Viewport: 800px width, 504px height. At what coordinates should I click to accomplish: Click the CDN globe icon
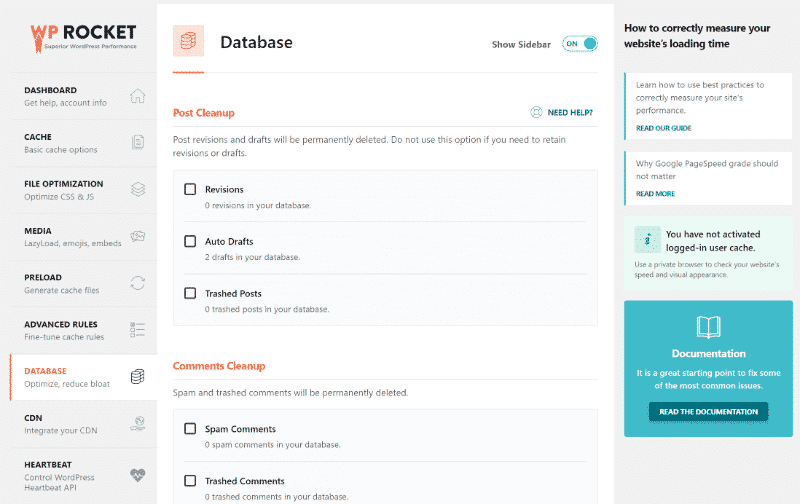point(138,424)
